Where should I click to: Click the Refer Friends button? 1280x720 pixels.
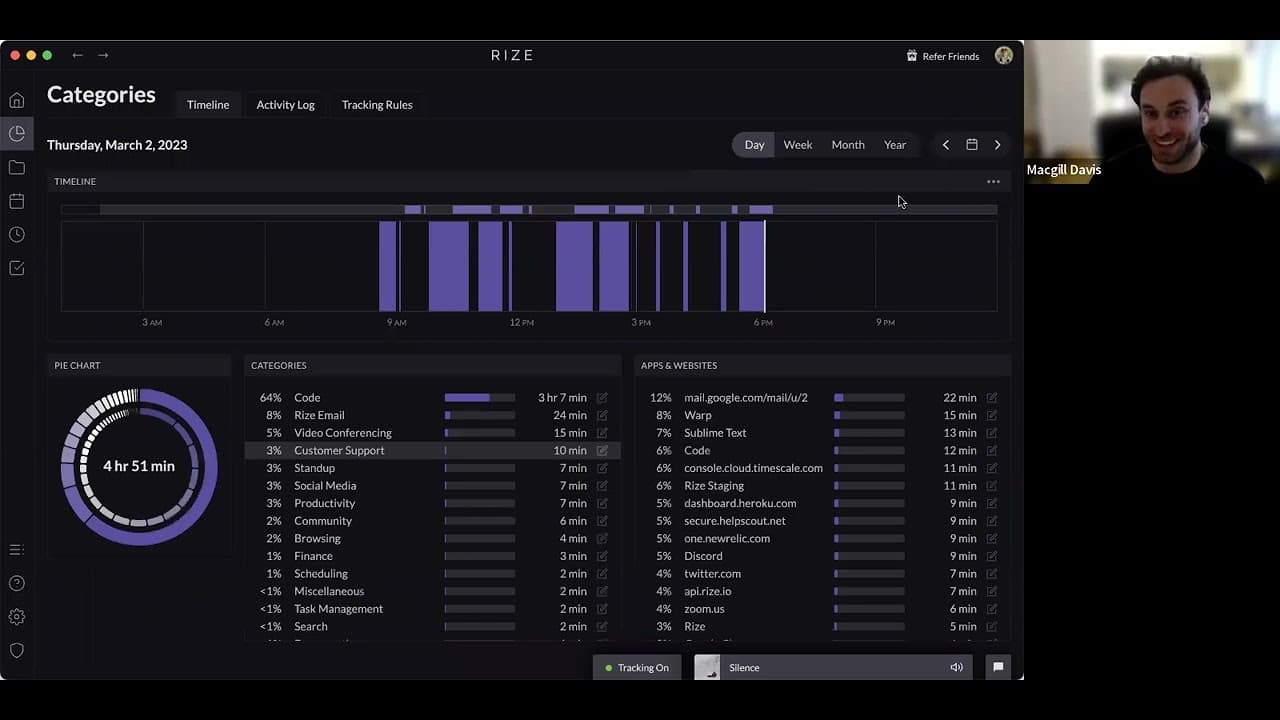coord(942,56)
